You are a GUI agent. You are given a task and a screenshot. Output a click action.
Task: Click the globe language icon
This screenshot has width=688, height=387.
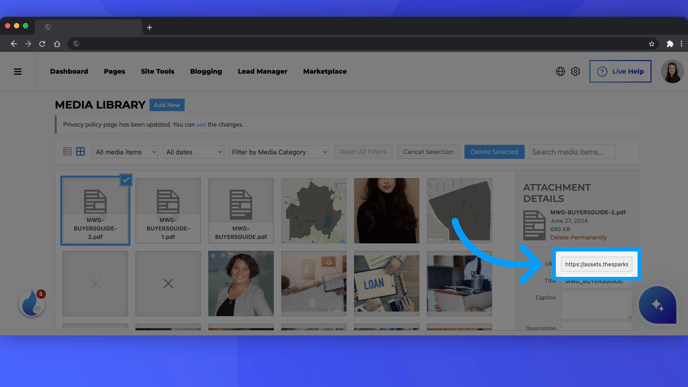coord(560,71)
